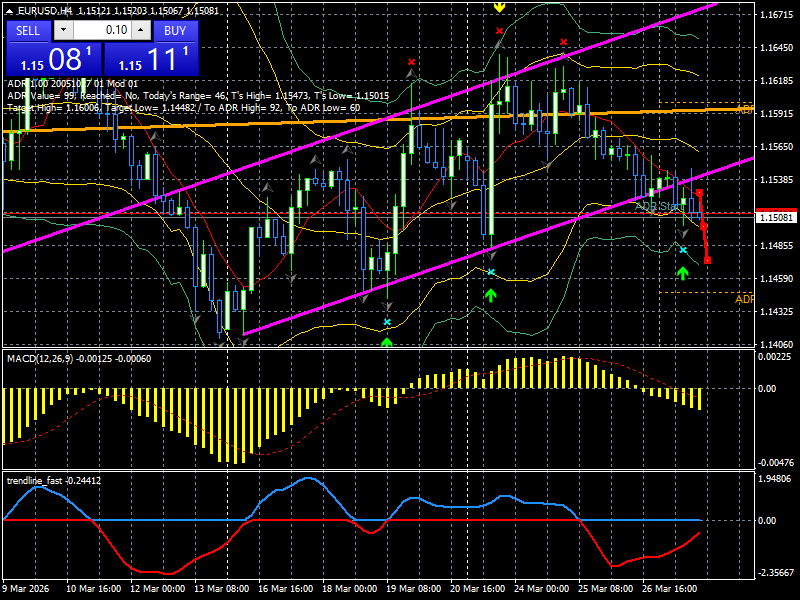Click the 10 Mar 16:00 time axis label

click(x=93, y=588)
